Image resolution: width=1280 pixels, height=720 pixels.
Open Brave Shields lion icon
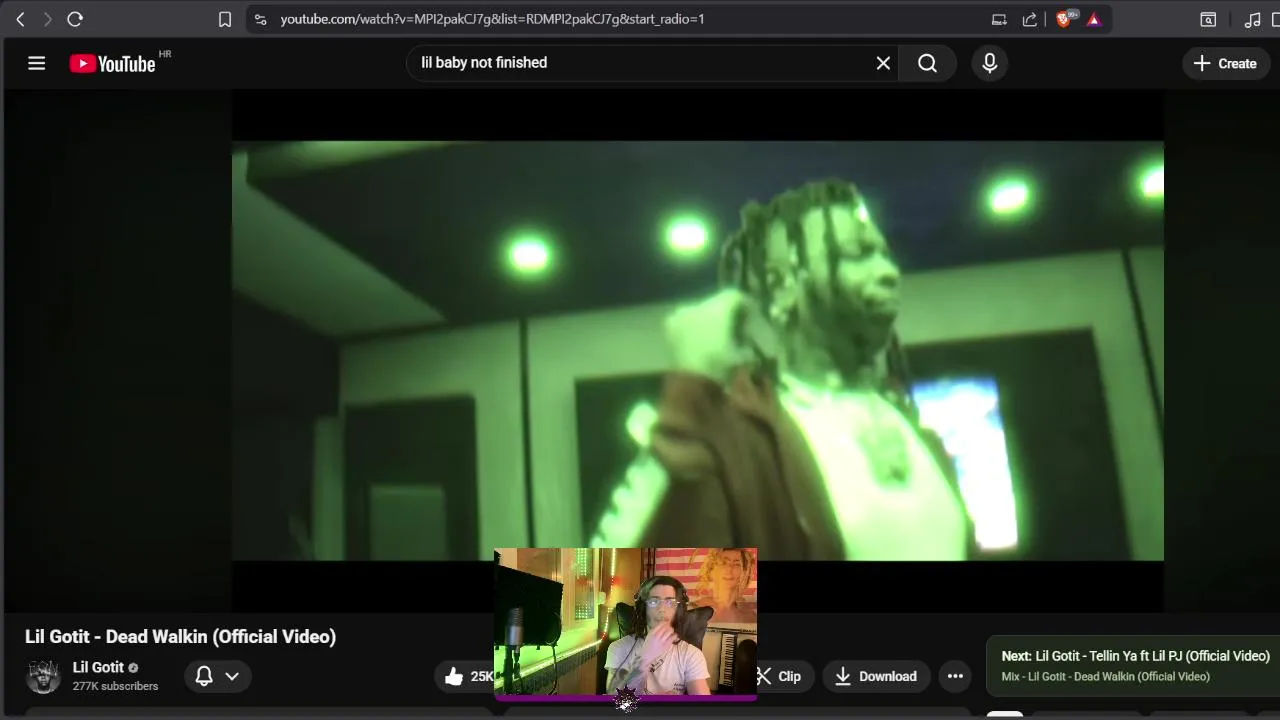click(x=1064, y=19)
